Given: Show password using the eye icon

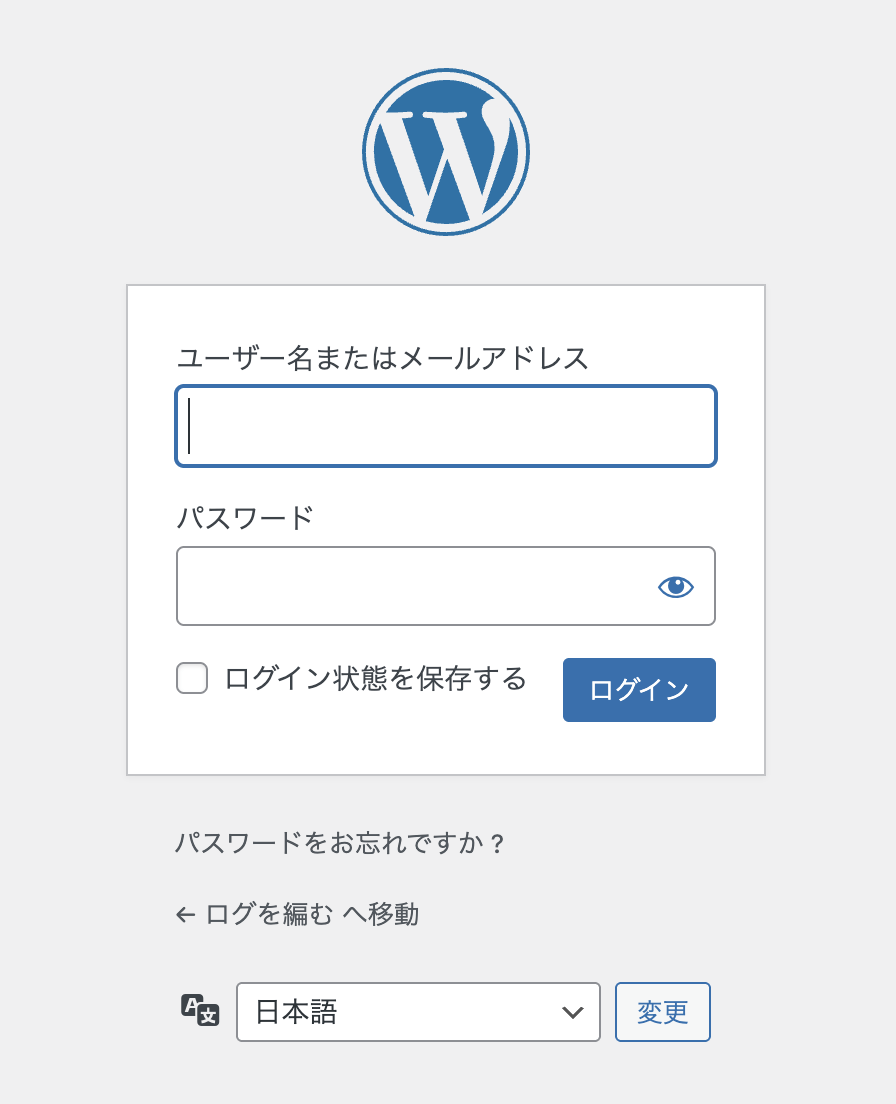Looking at the screenshot, I should click(x=676, y=586).
